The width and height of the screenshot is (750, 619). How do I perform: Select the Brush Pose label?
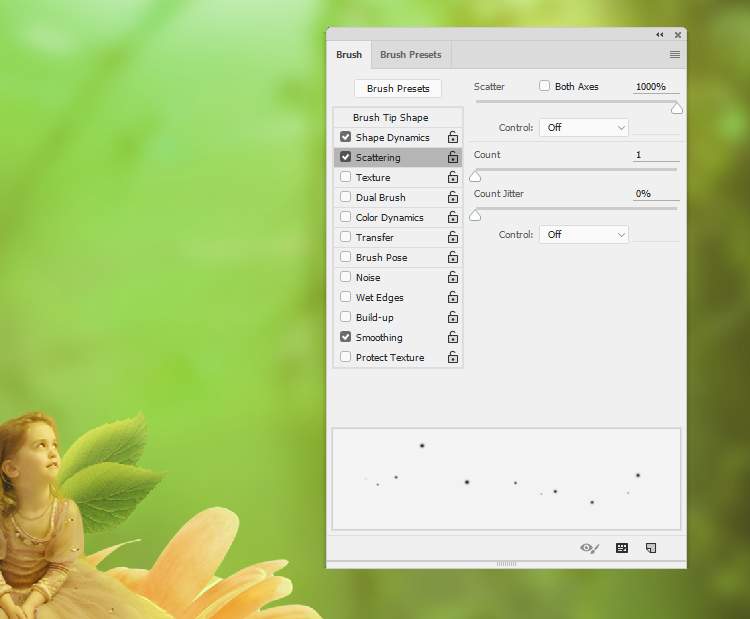(382, 257)
